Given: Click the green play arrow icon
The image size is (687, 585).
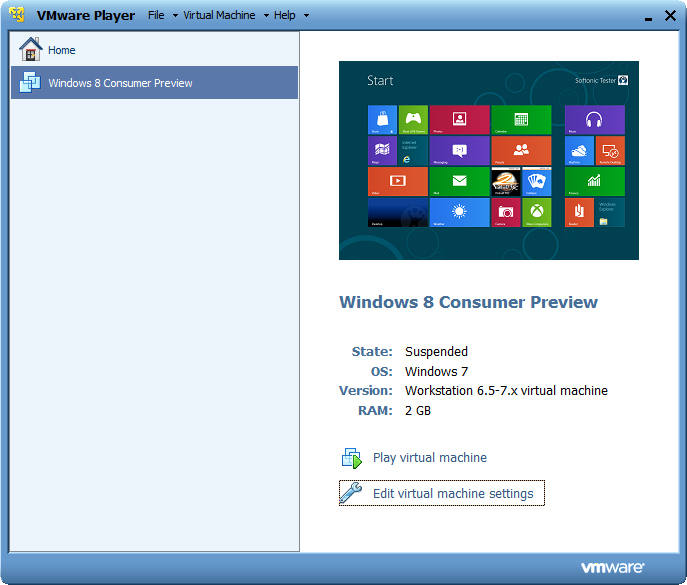Looking at the screenshot, I should coord(351,458).
